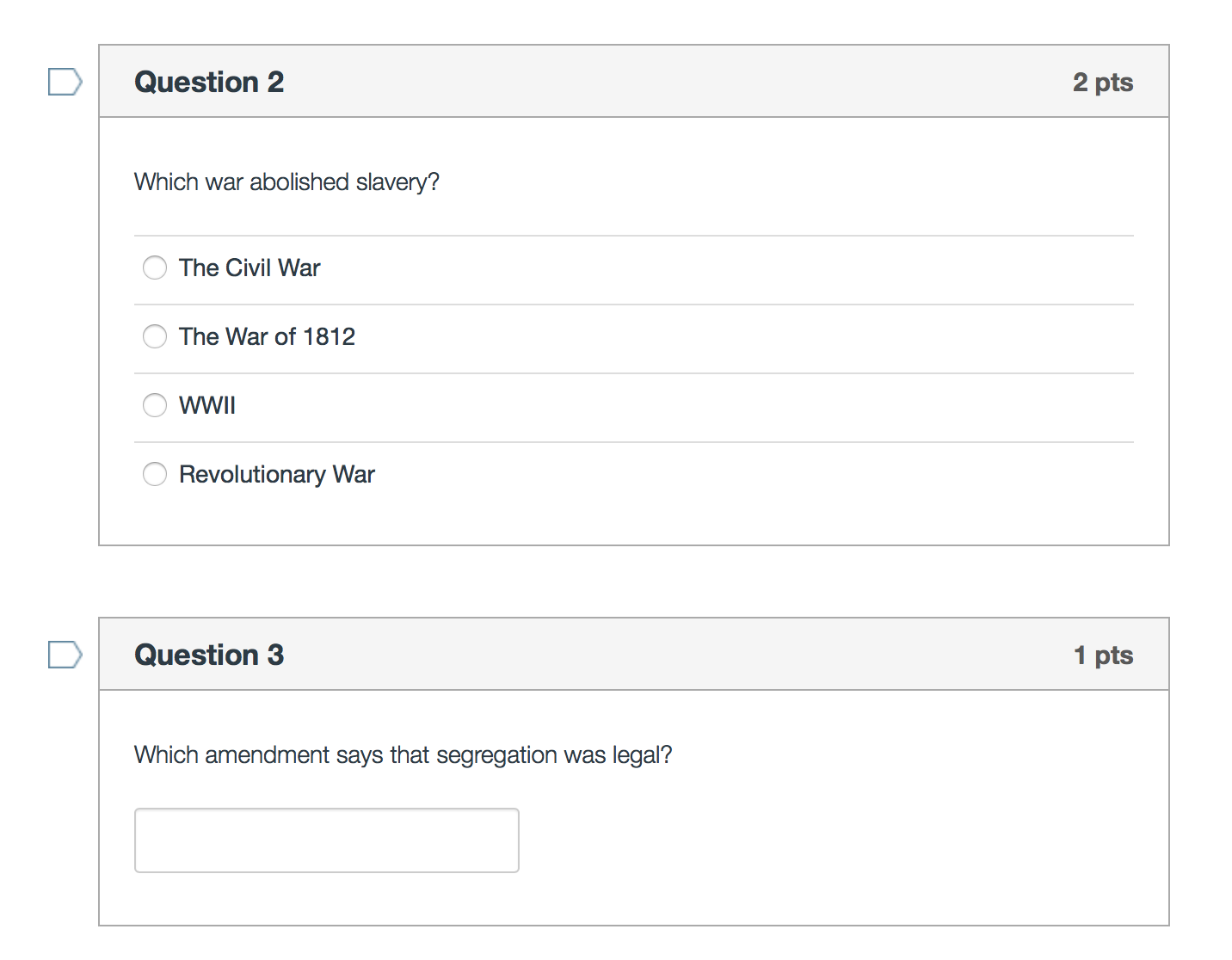Flag Question 2 for review
Screen dimensions: 1232x960
(65, 82)
